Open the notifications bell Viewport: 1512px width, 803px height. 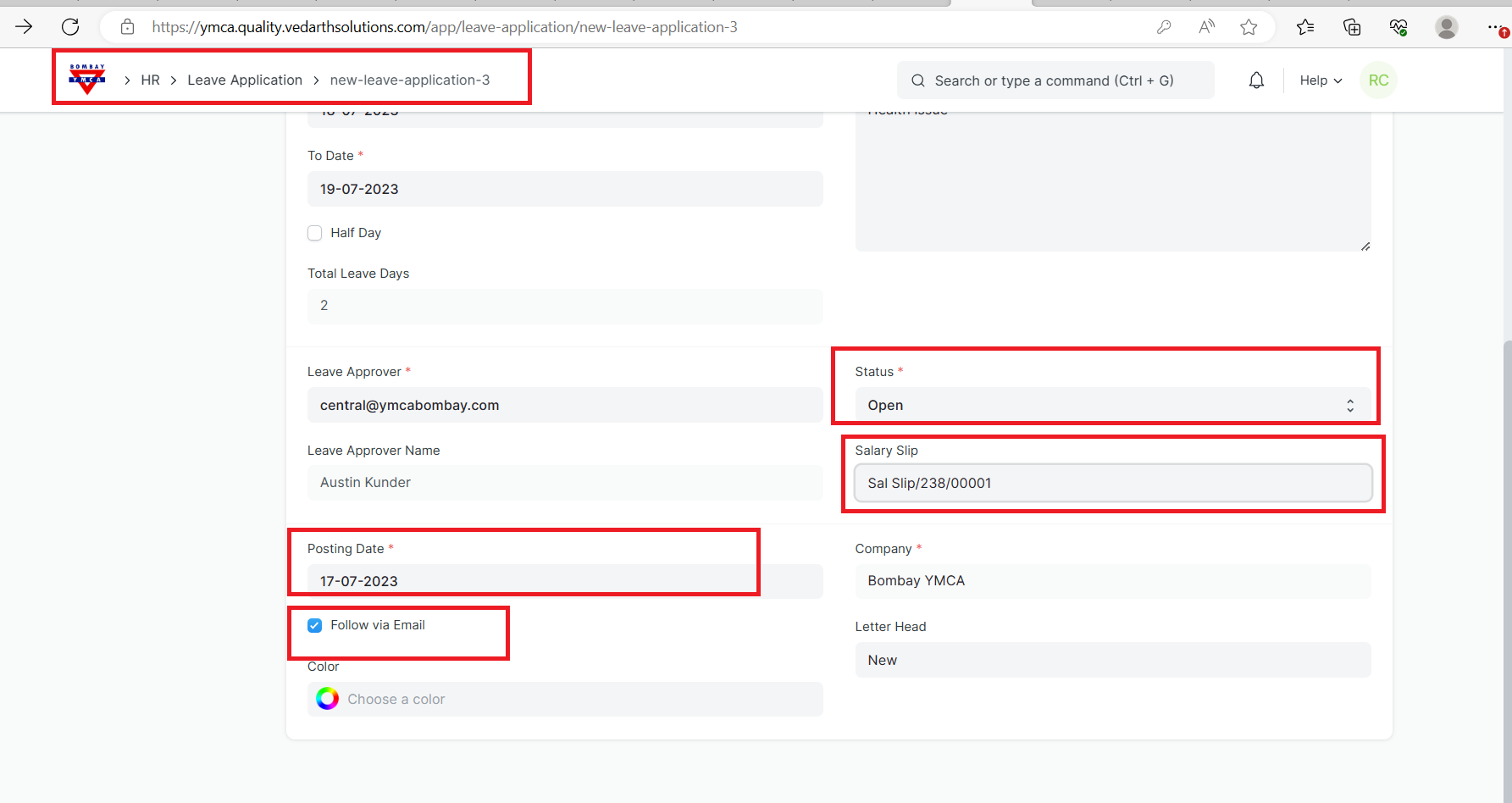point(1256,80)
